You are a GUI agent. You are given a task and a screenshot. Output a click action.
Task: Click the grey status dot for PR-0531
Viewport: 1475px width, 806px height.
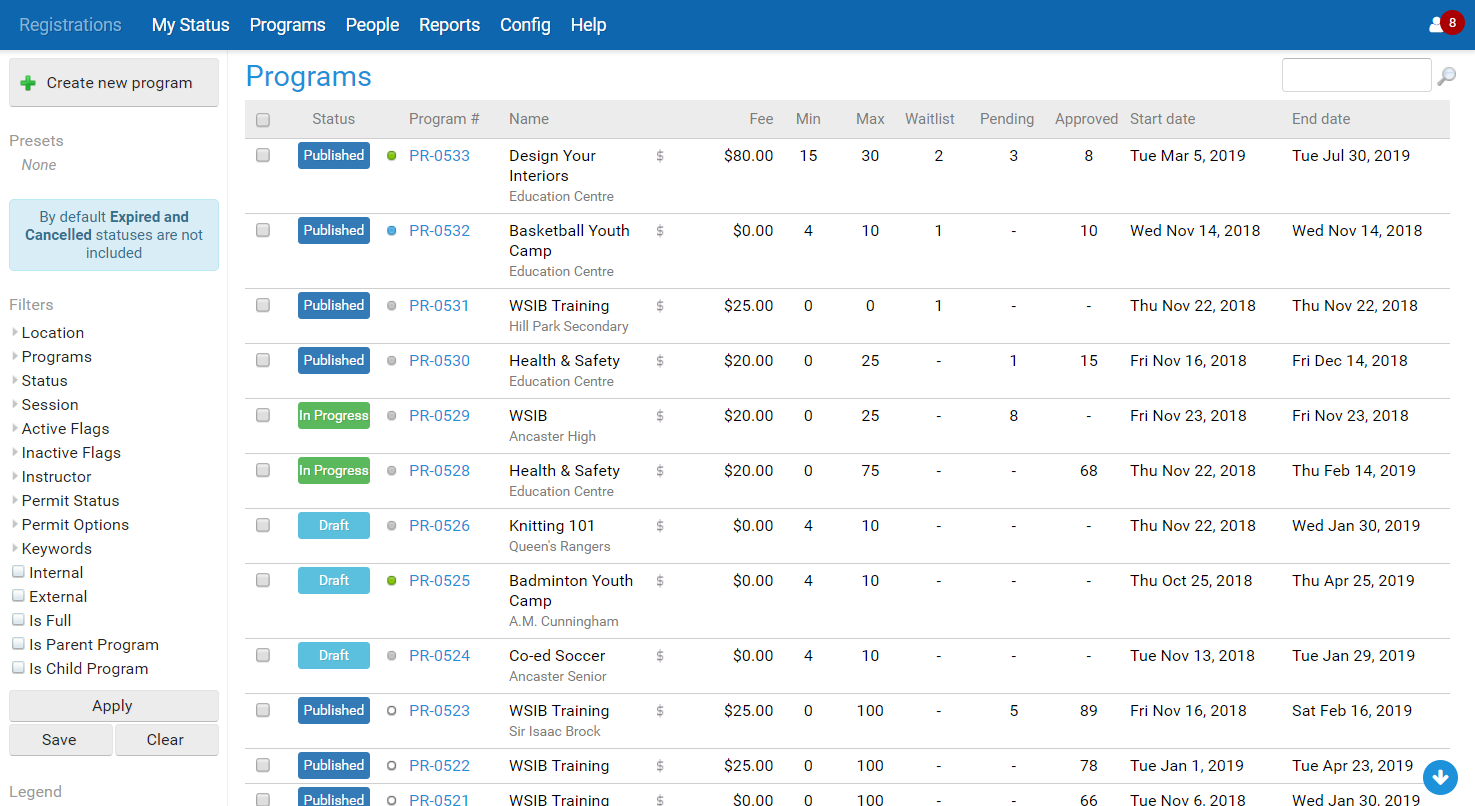pos(392,306)
